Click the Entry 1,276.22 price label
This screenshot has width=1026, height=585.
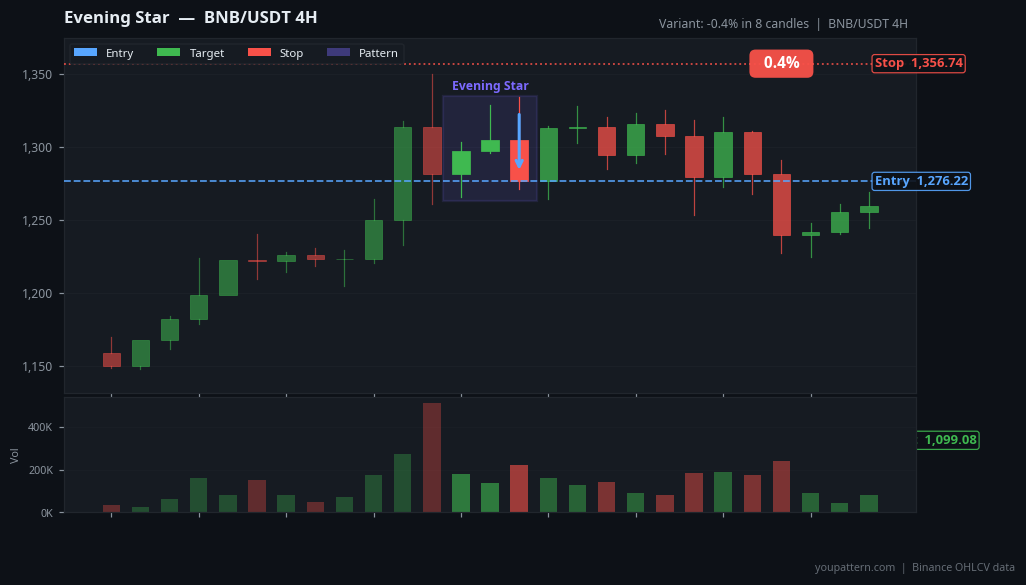tap(921, 181)
